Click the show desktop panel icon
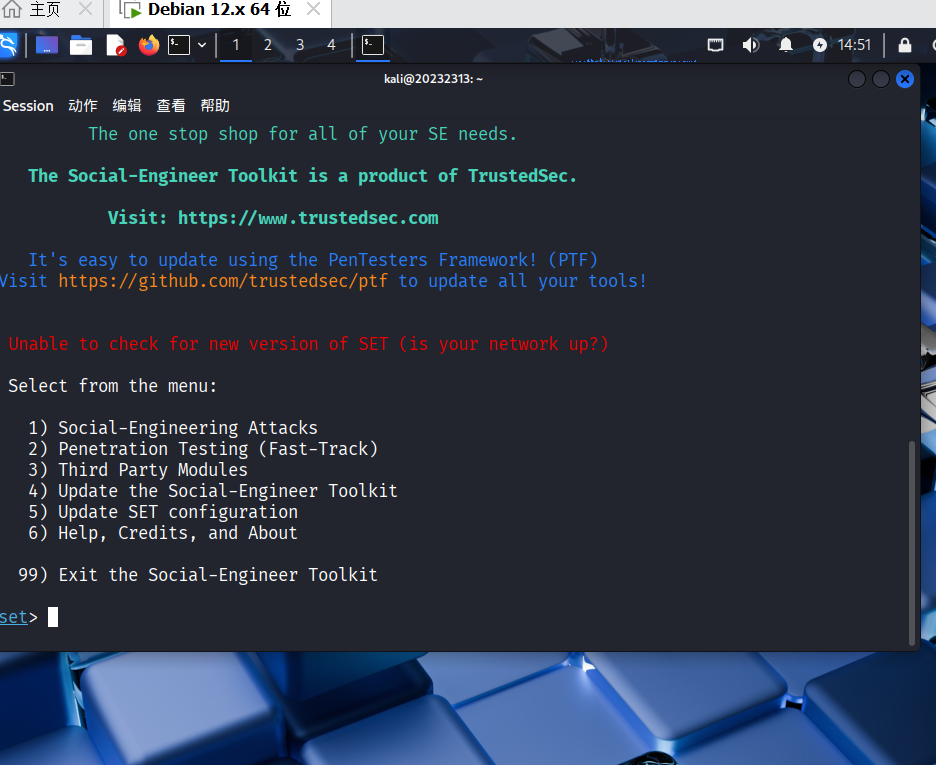This screenshot has height=765, width=936. pos(47,45)
